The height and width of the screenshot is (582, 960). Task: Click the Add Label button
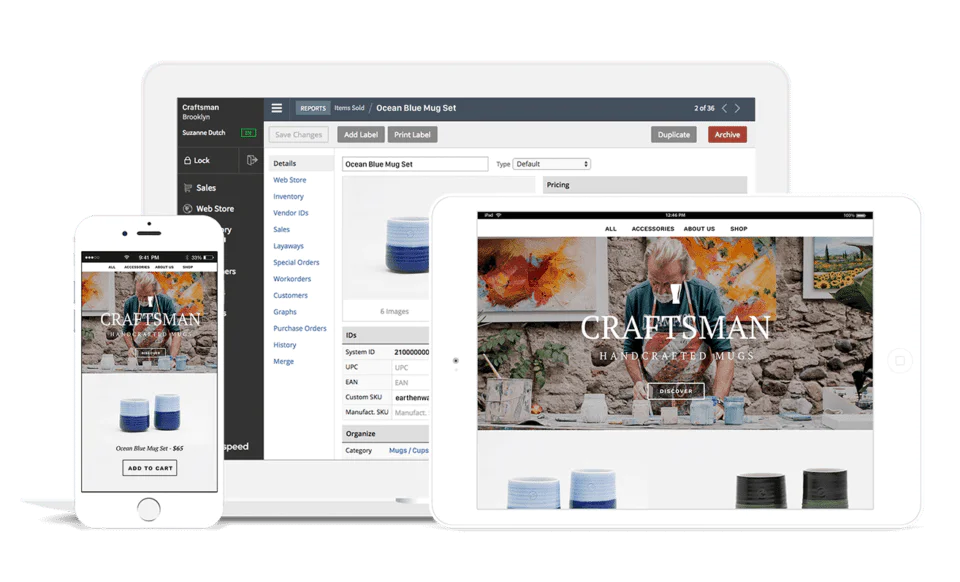click(x=361, y=135)
